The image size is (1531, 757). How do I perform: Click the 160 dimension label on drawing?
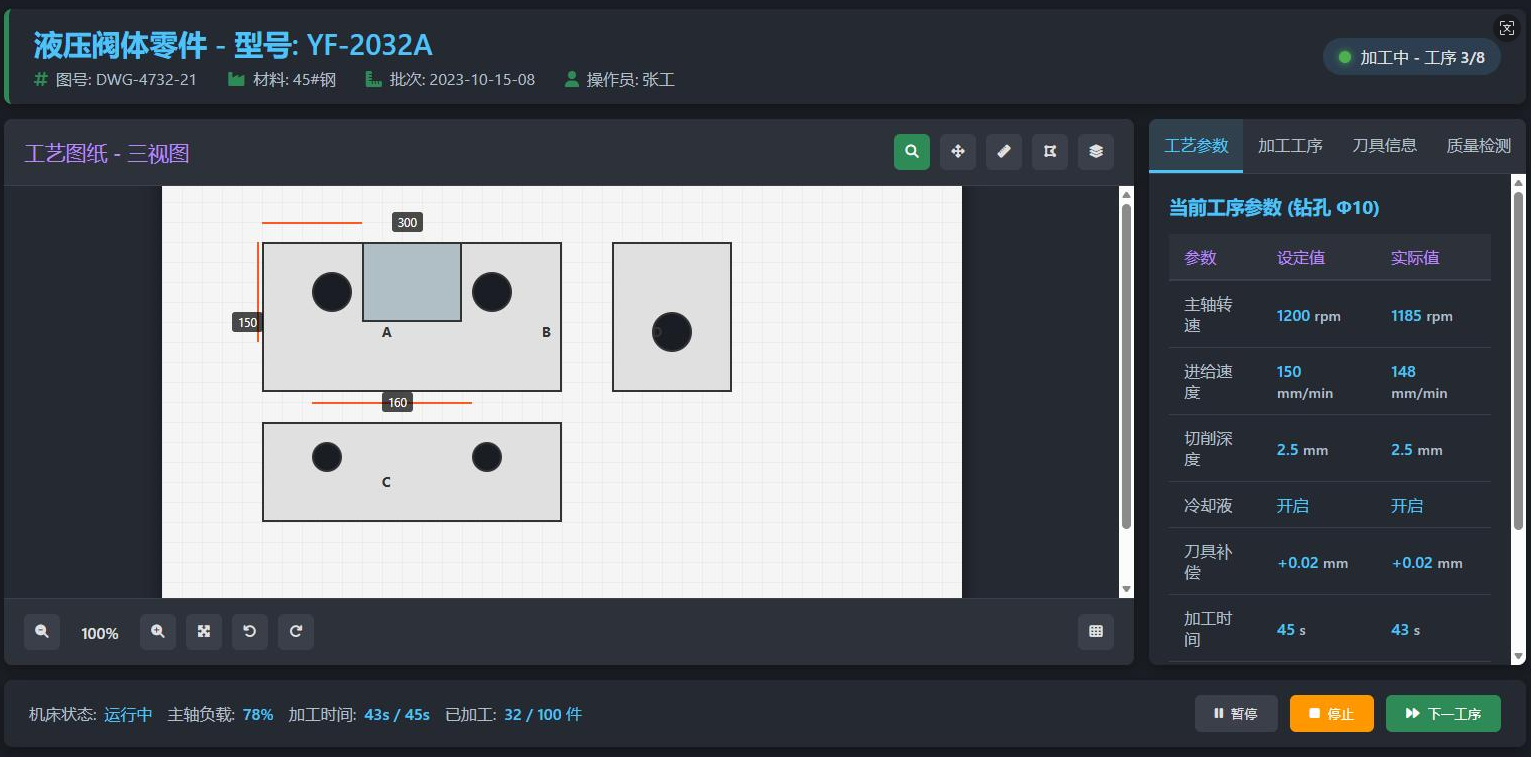pos(398,402)
